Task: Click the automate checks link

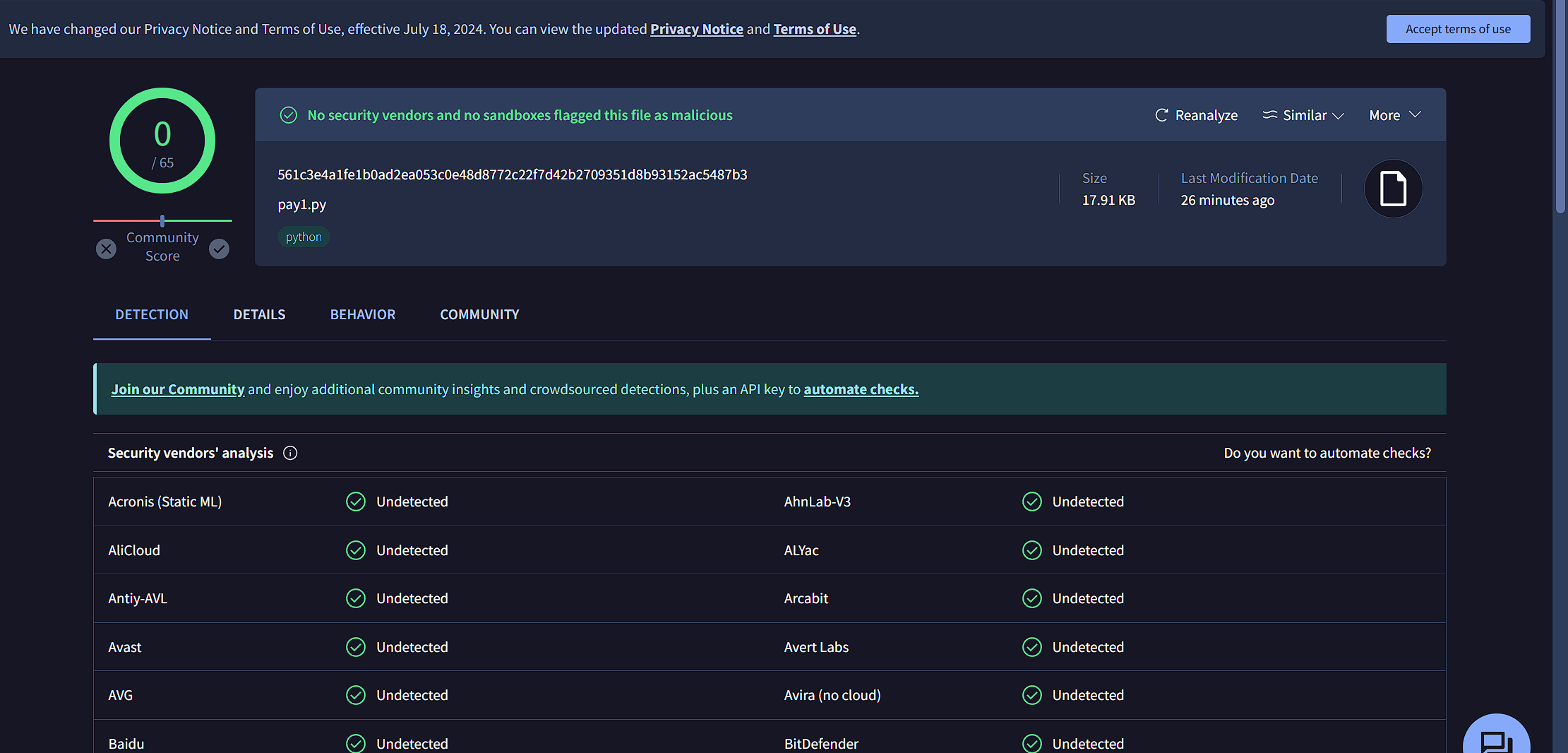Action: (861, 389)
